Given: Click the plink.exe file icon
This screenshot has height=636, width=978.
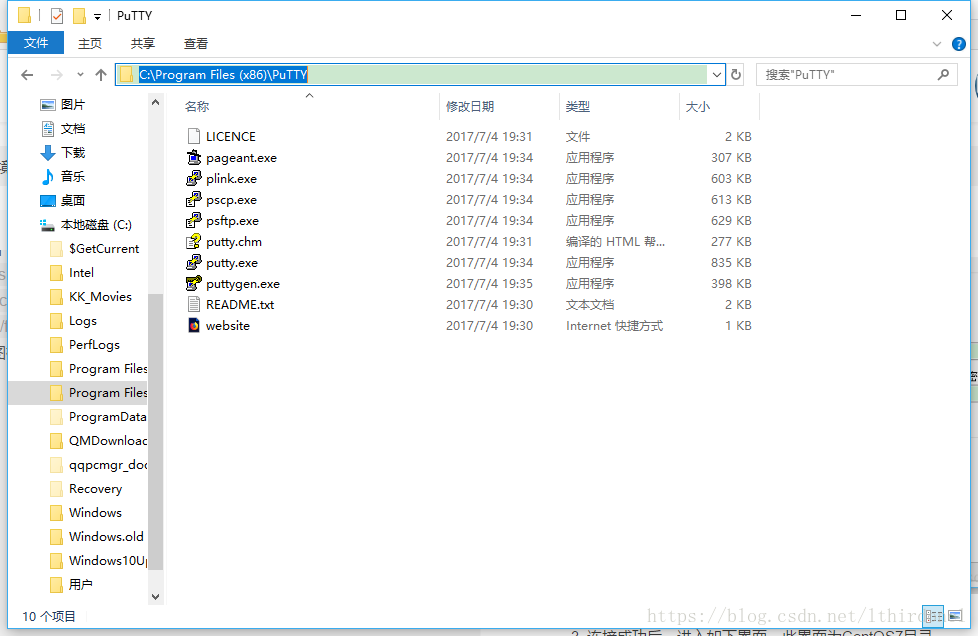Looking at the screenshot, I should (194, 178).
